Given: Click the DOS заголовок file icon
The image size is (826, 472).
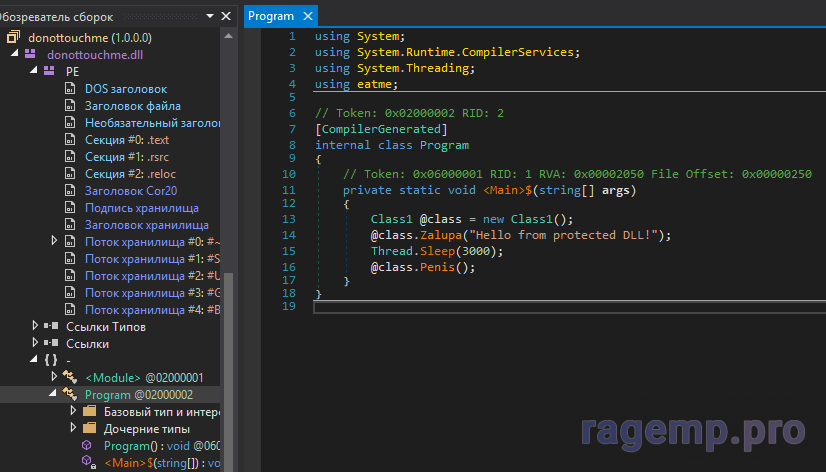Looking at the screenshot, I should coord(70,88).
